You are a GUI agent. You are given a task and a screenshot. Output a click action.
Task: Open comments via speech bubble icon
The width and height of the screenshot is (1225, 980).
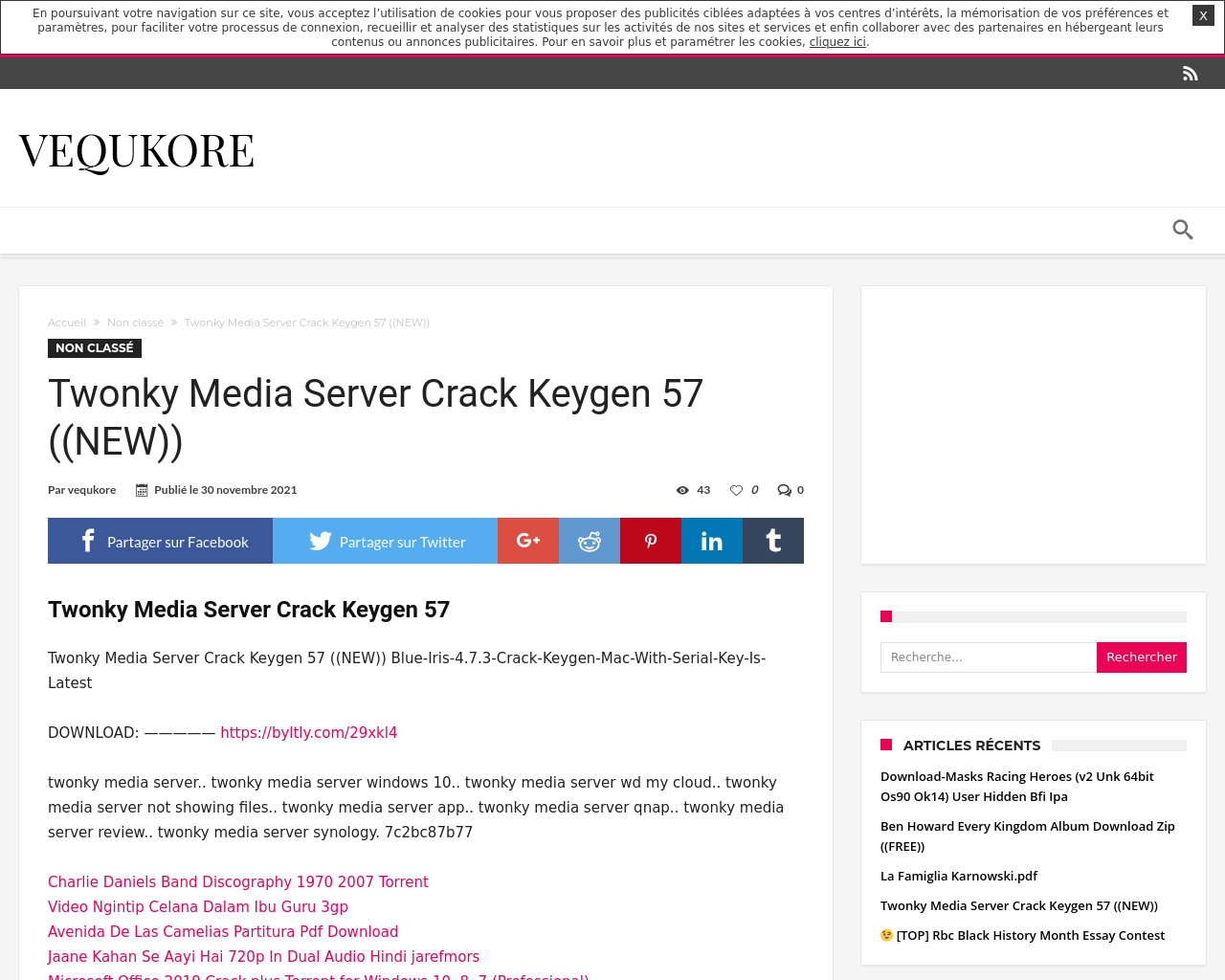pyautogui.click(x=784, y=490)
